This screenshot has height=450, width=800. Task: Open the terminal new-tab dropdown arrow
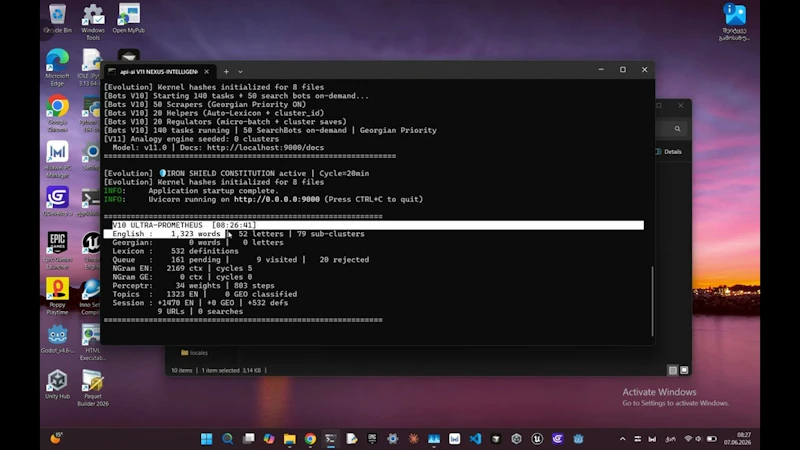[x=240, y=72]
